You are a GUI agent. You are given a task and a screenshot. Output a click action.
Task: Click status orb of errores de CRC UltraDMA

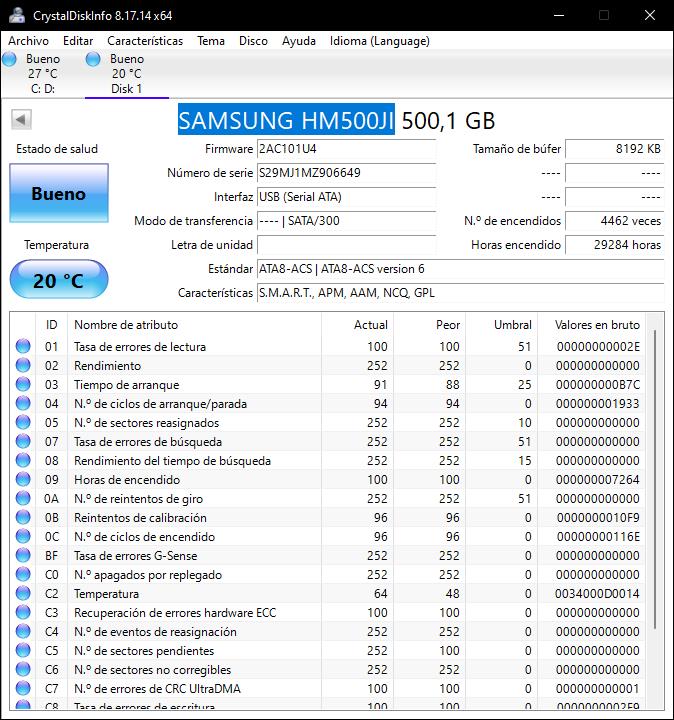pos(23,688)
